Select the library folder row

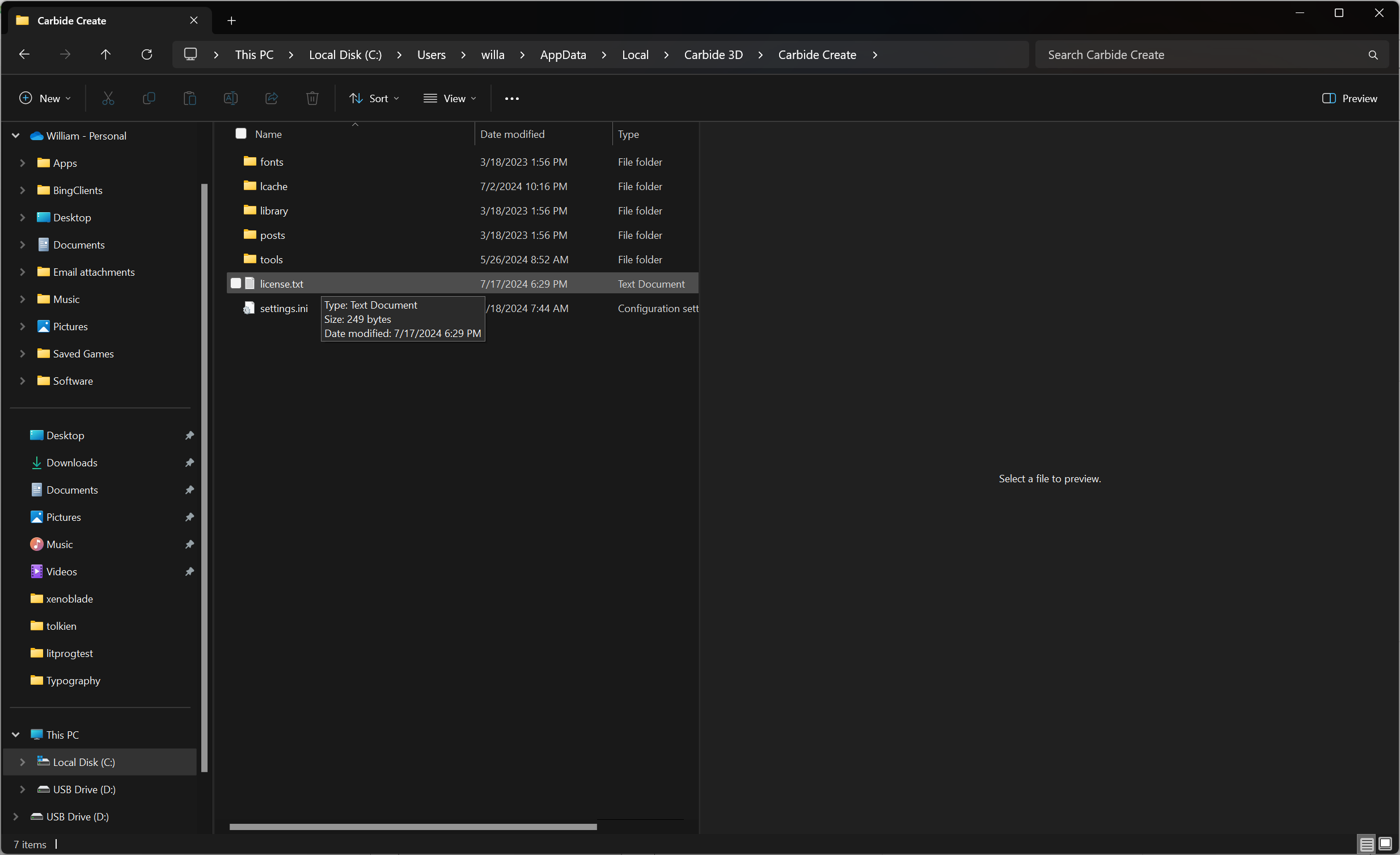click(463, 211)
